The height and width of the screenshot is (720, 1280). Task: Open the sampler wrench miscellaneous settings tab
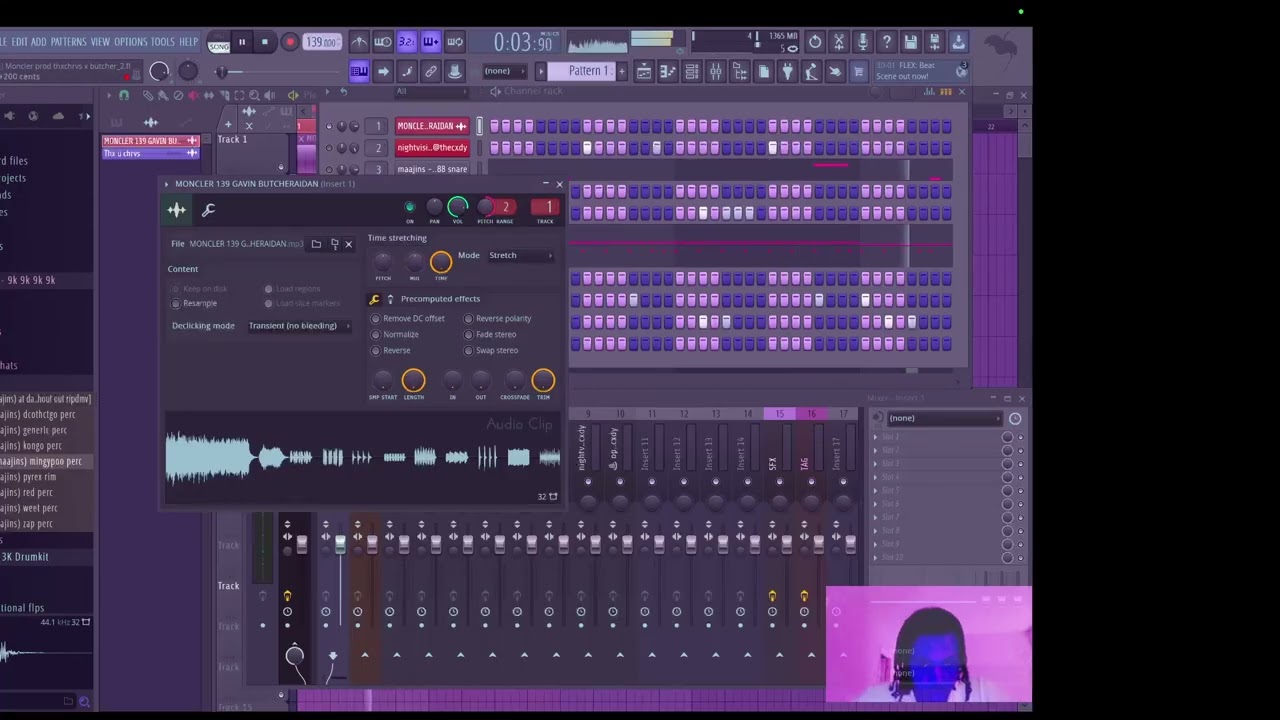[x=208, y=210]
